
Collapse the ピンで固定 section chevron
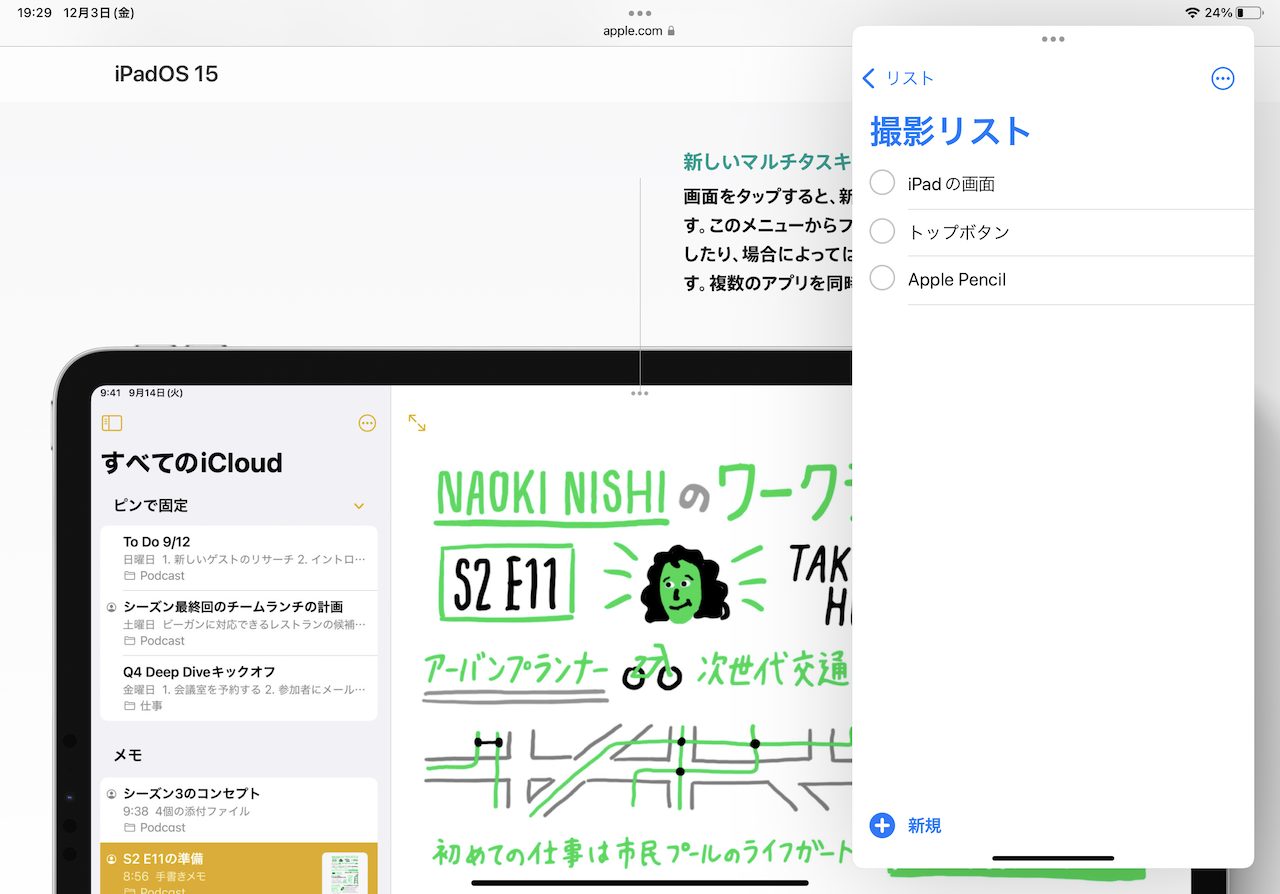click(x=359, y=506)
